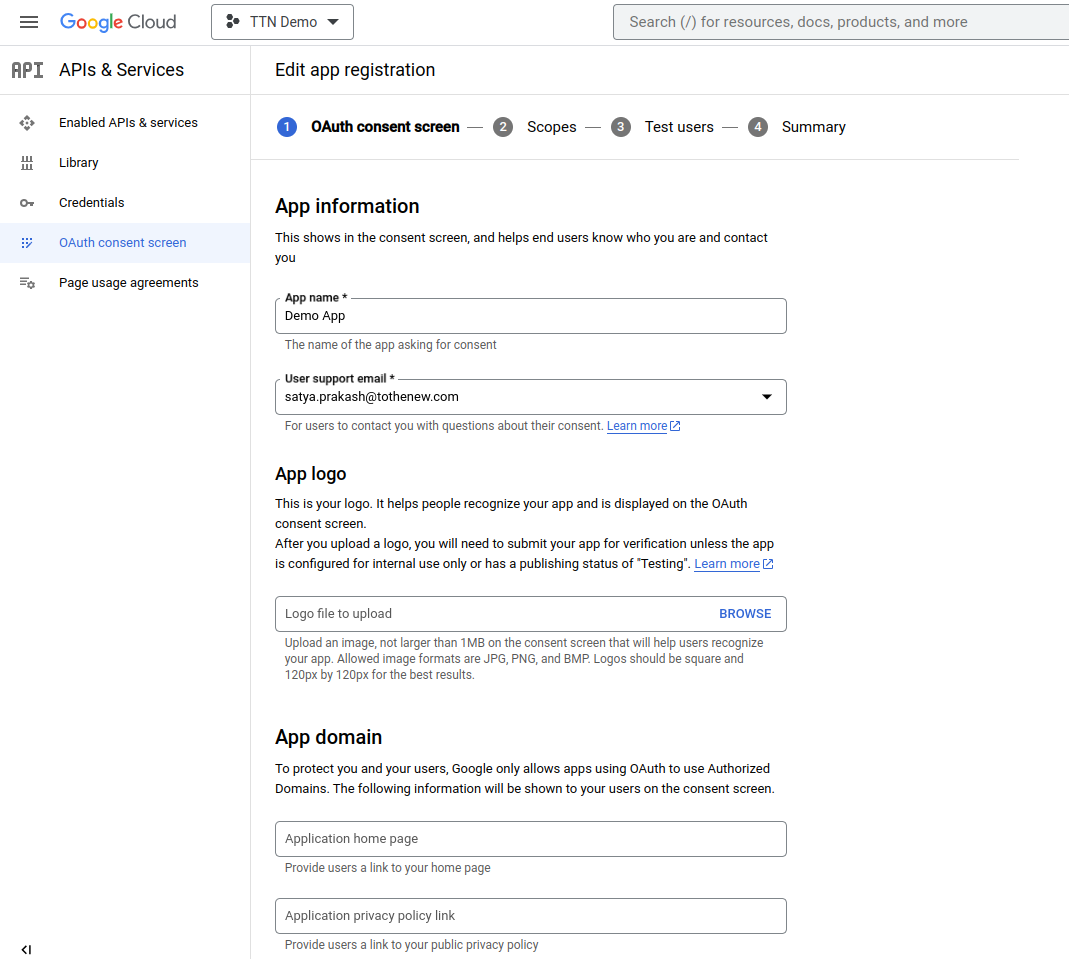Viewport: 1069px width, 959px height.
Task: Open the hamburger navigation menu
Action: (x=29, y=22)
